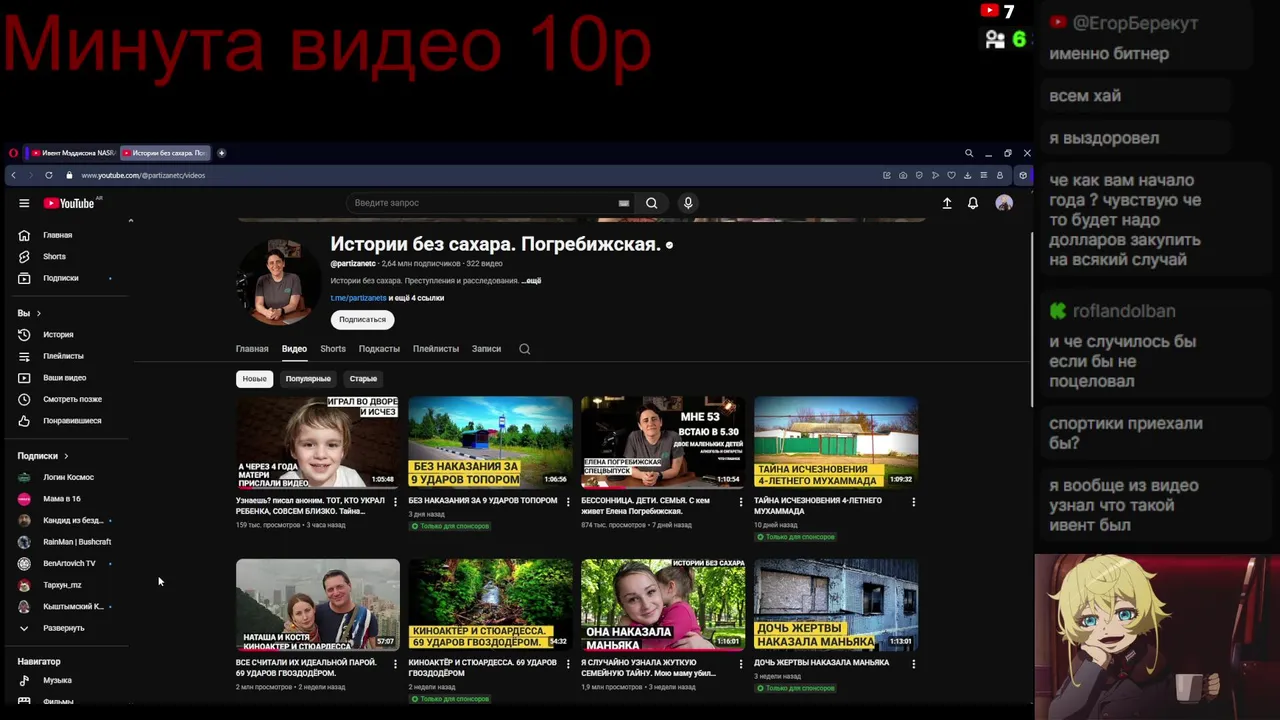
Task: Select the Старые sort chip
Action: point(363,379)
